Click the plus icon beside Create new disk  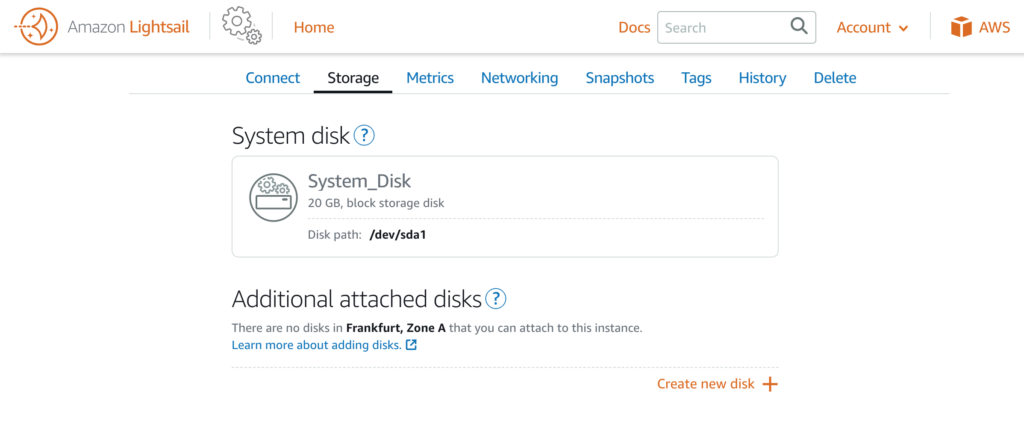pos(771,384)
